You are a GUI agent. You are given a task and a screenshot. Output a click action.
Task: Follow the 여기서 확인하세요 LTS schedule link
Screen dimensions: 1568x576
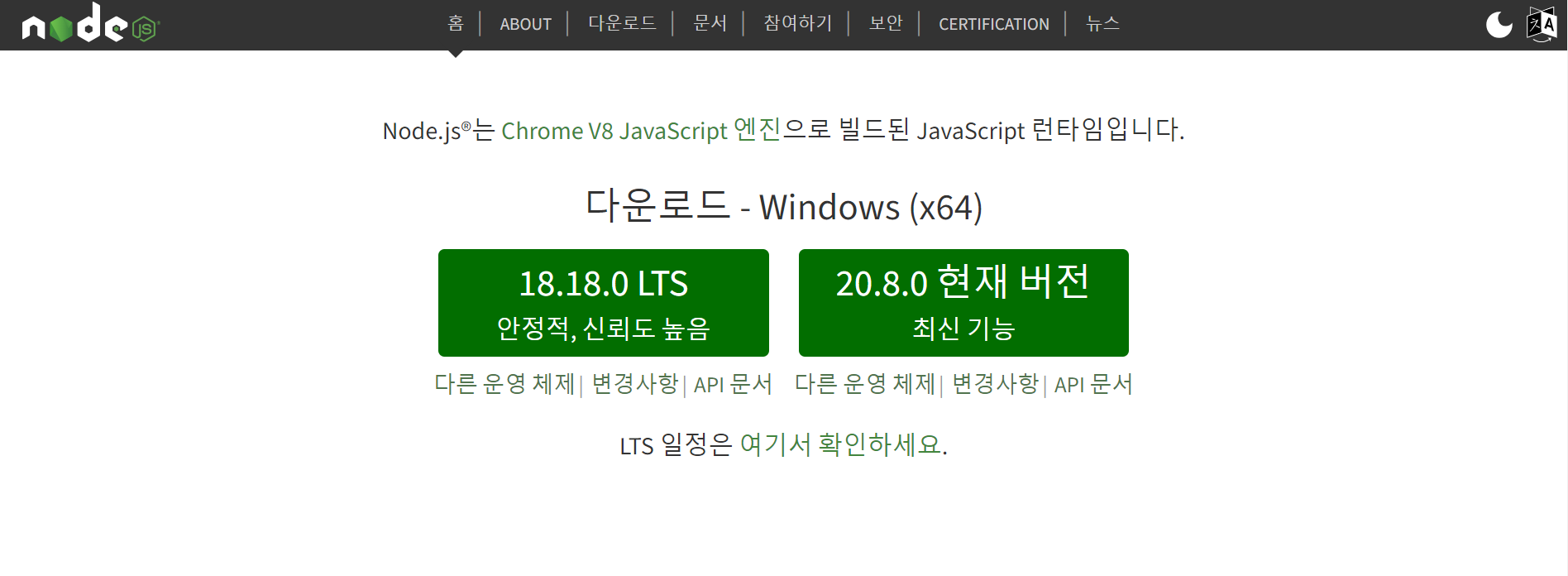[841, 445]
